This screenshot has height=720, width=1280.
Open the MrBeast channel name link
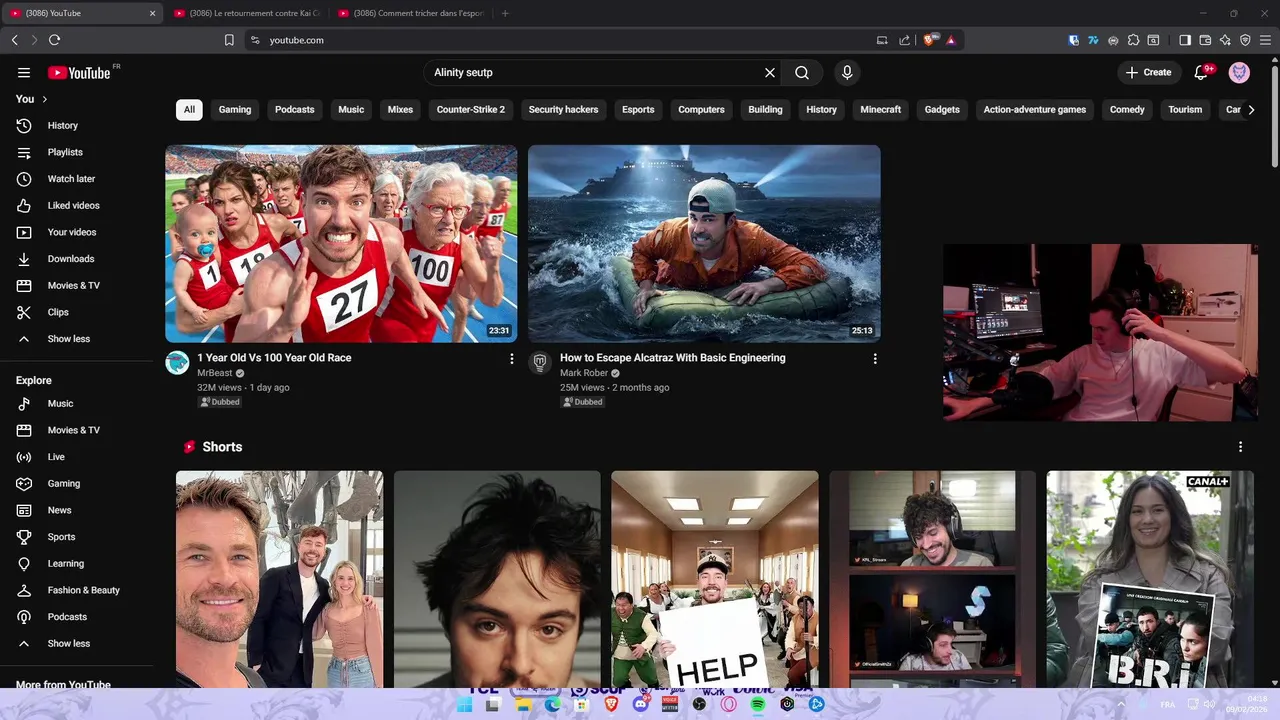point(215,373)
